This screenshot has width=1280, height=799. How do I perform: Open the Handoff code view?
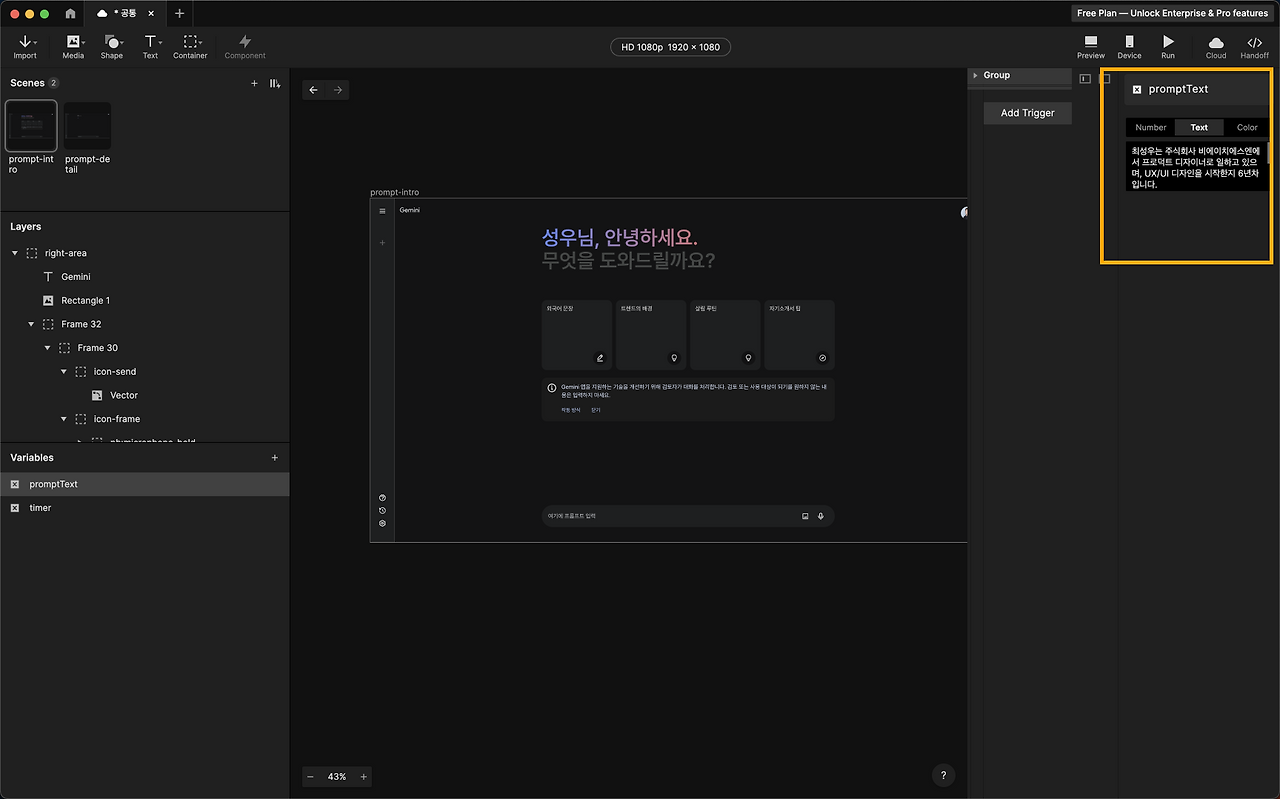tap(1255, 46)
